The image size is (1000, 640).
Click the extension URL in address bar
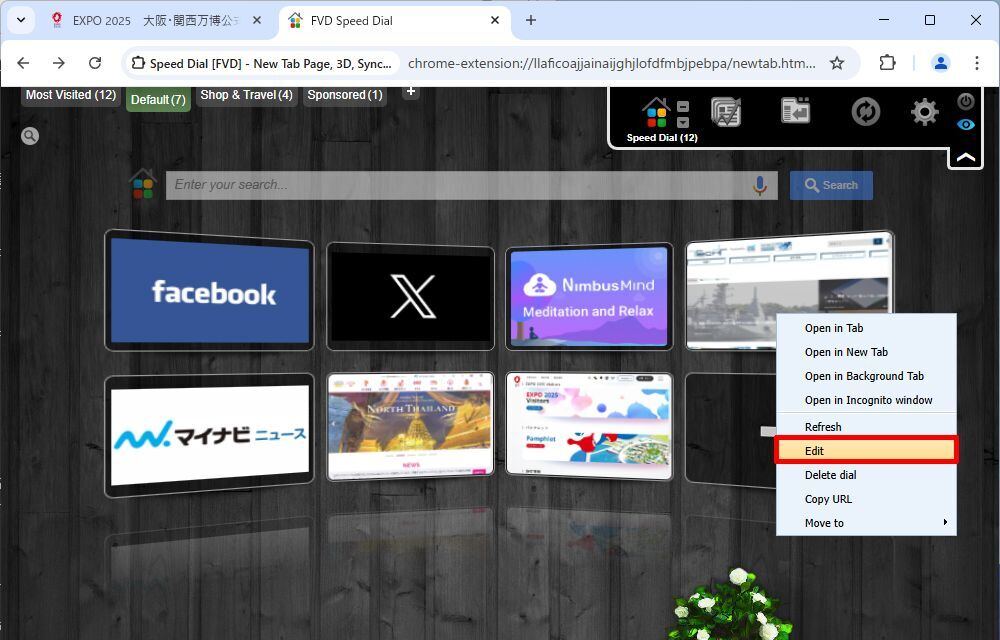click(612, 63)
